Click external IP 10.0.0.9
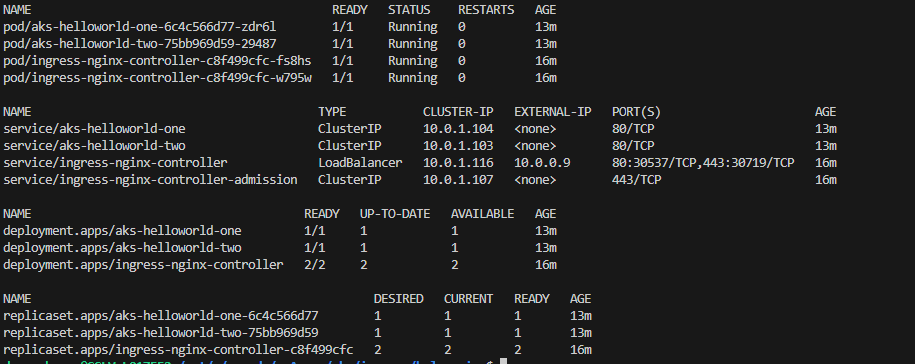Screen dimensions: 915x364 [x=542, y=162]
